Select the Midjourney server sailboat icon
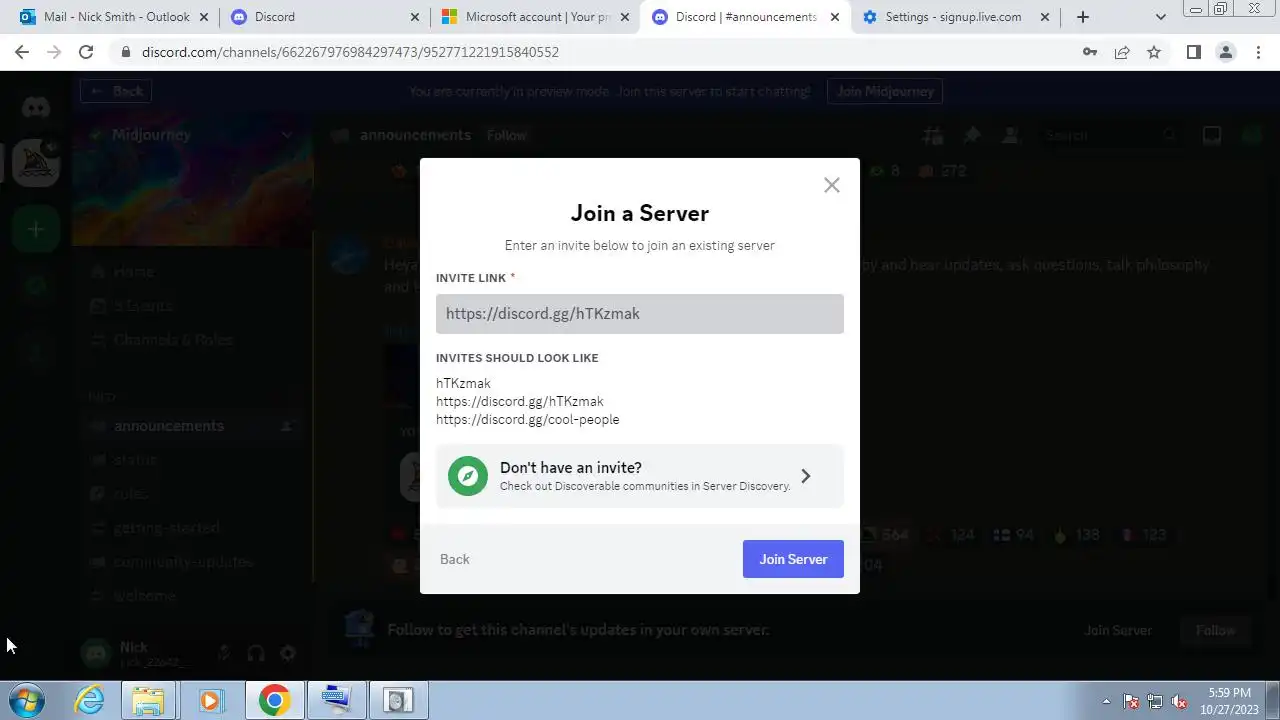Image resolution: width=1280 pixels, height=720 pixels. tap(36, 162)
